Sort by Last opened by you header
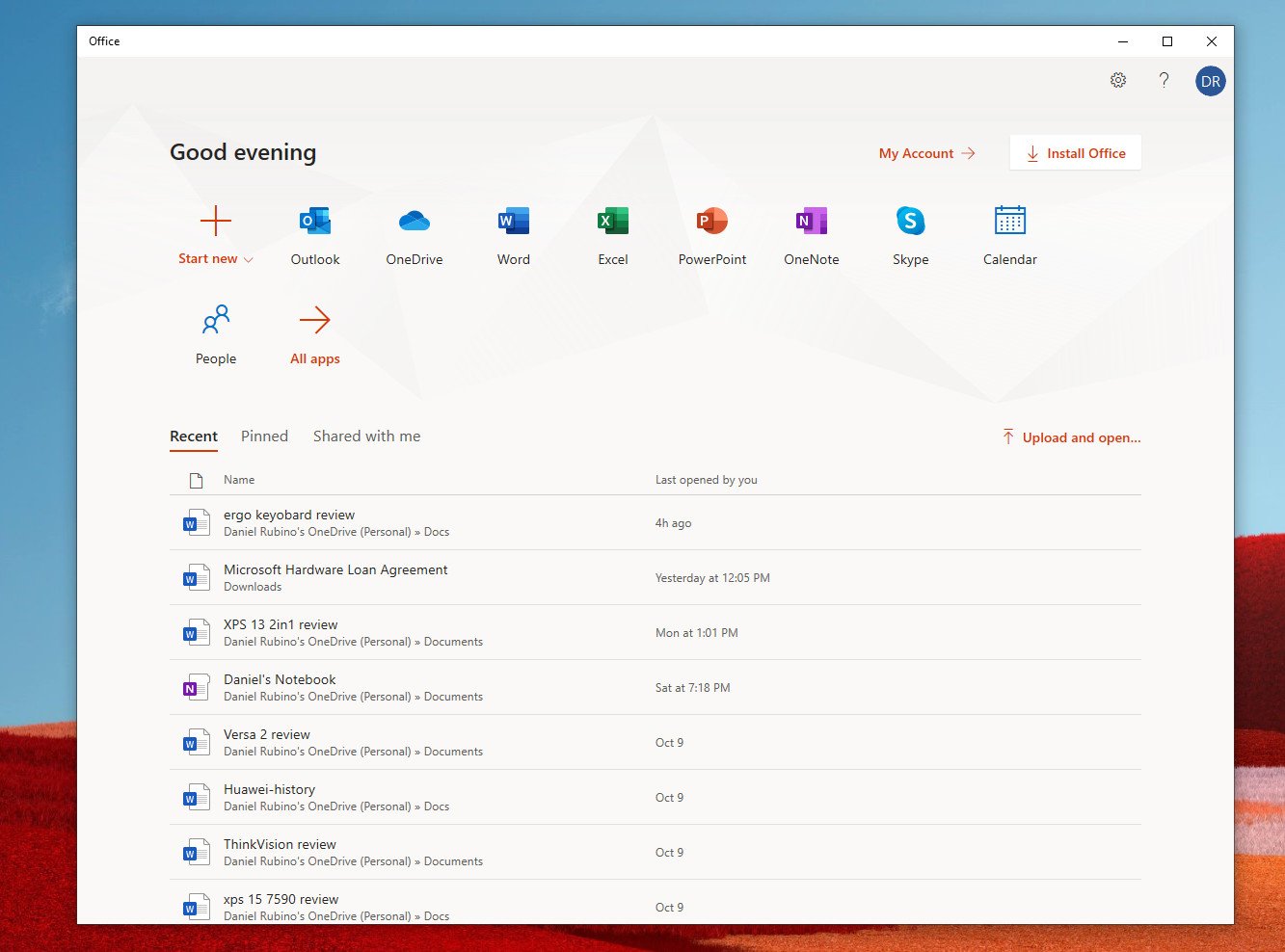This screenshot has height=952, width=1285. click(707, 480)
